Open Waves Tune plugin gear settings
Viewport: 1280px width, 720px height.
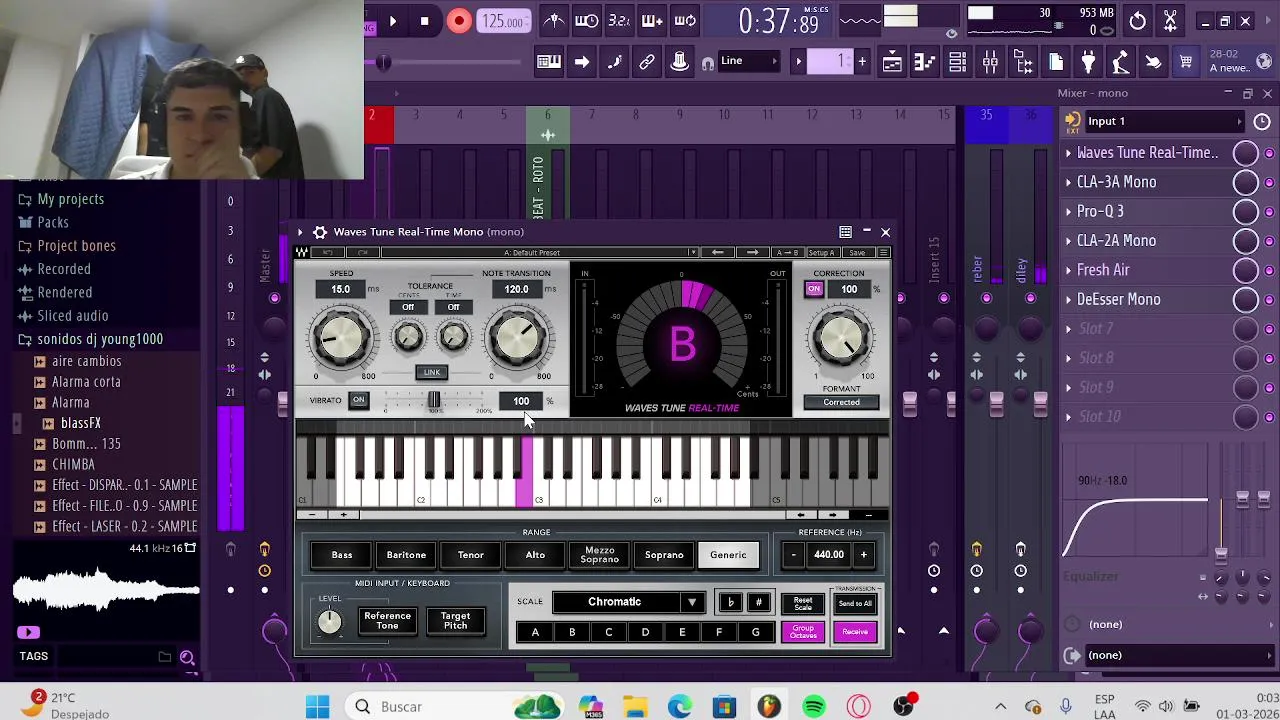coord(319,232)
